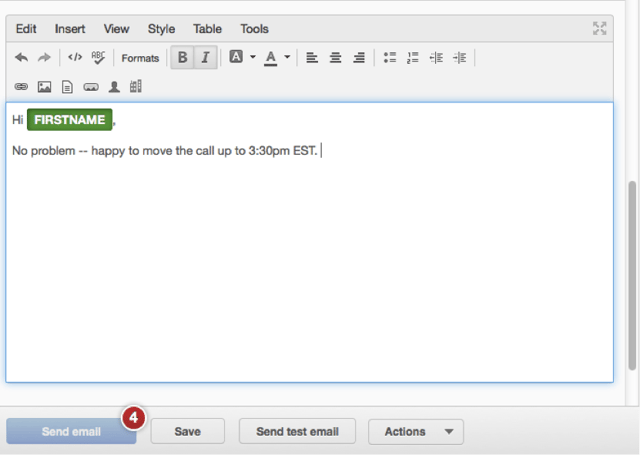Click the company building token icon
The height and width of the screenshot is (455, 640).
136,86
